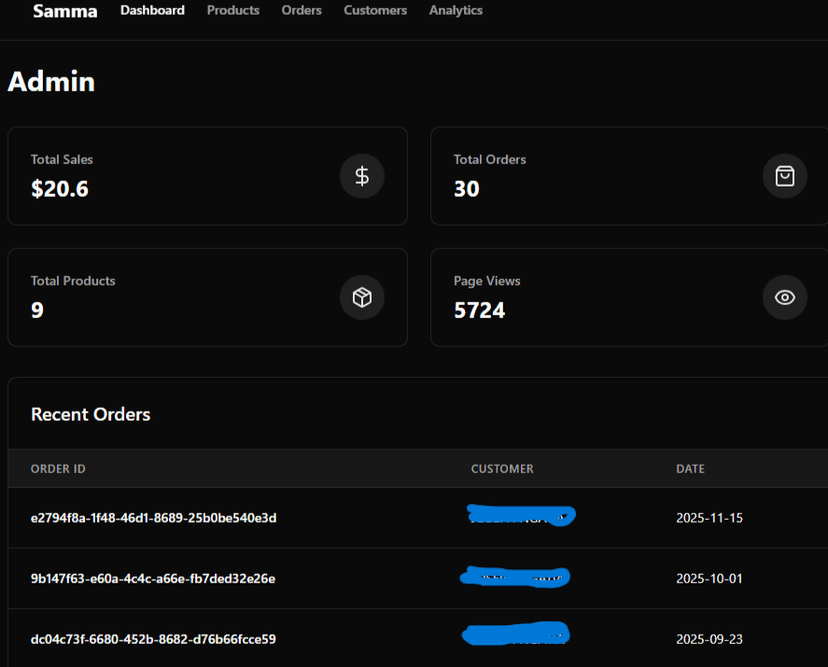Image resolution: width=828 pixels, height=667 pixels.
Task: Switch to the Orders navigation item
Action: [301, 10]
